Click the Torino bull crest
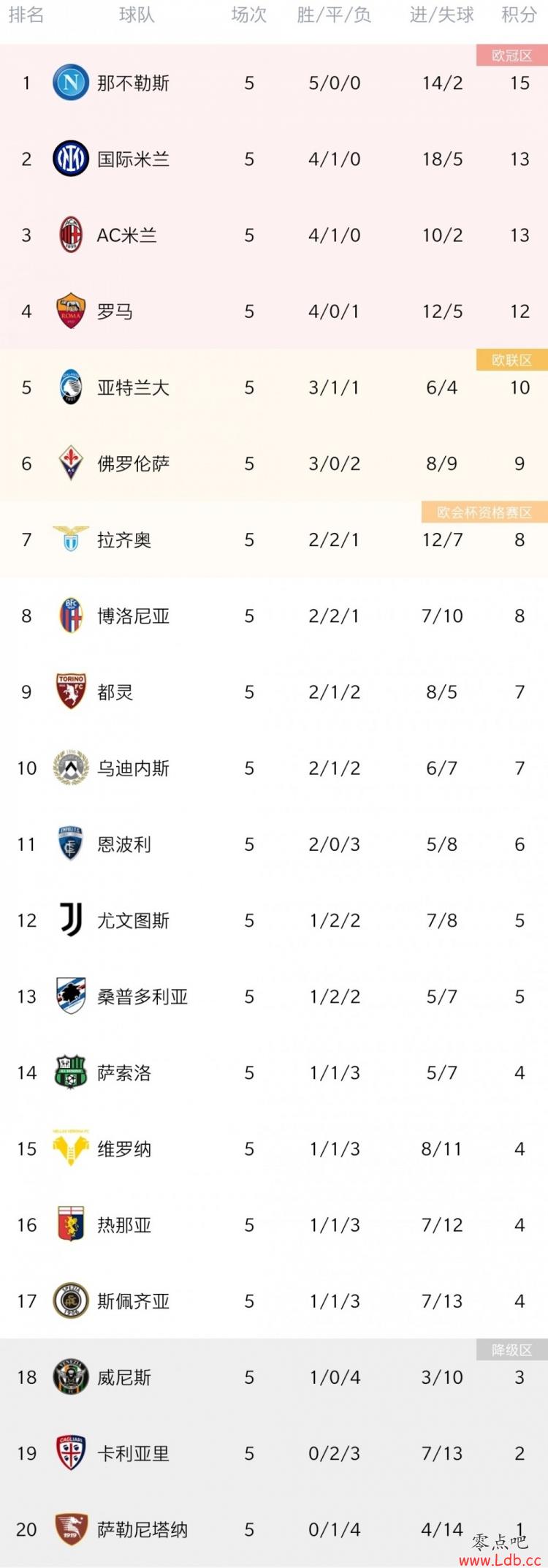 coord(71,692)
